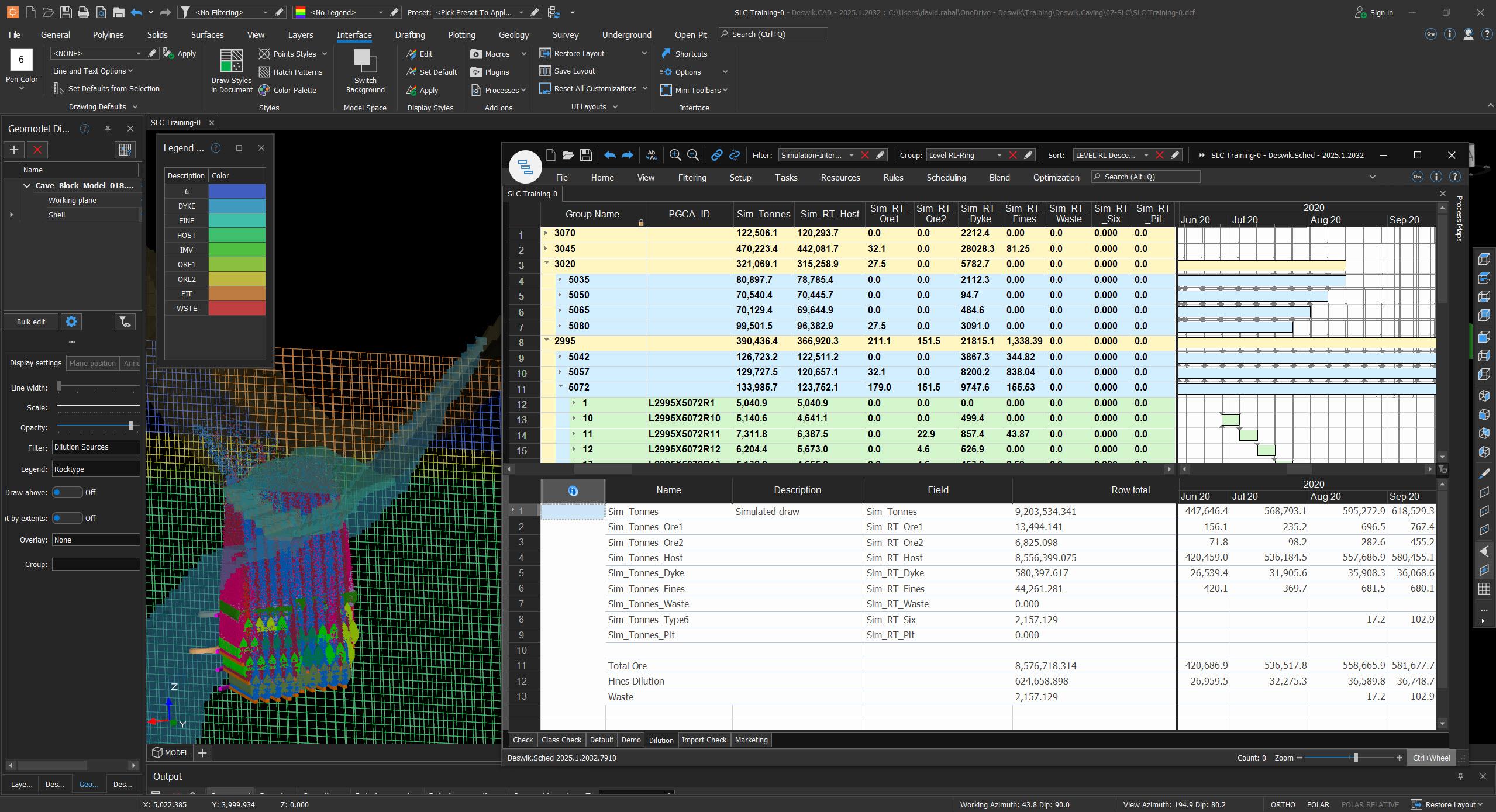Click filter visibility icon beside settings gear
This screenshot has height=812, width=1496.
pos(125,322)
